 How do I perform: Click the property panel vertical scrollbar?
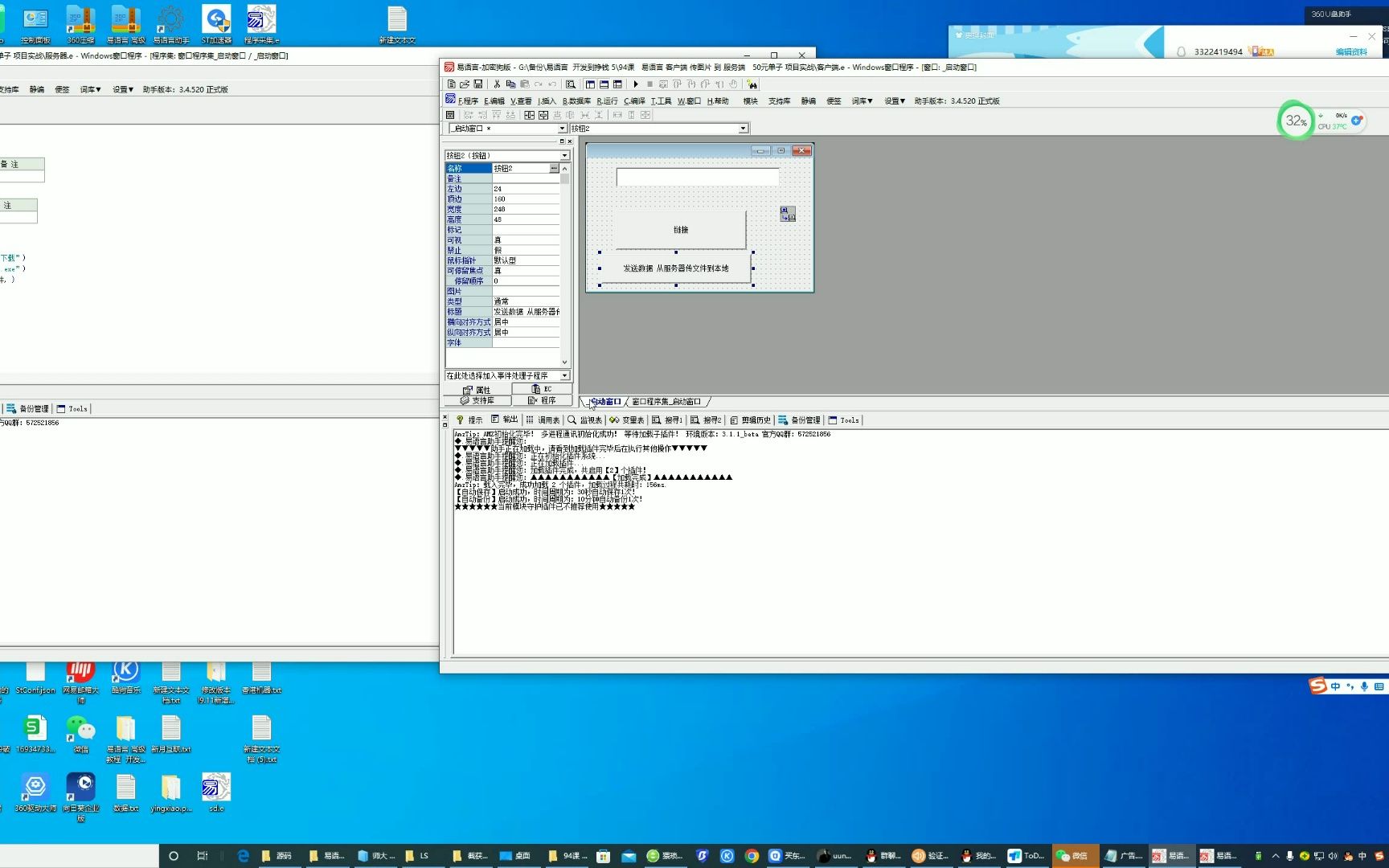tap(564, 265)
